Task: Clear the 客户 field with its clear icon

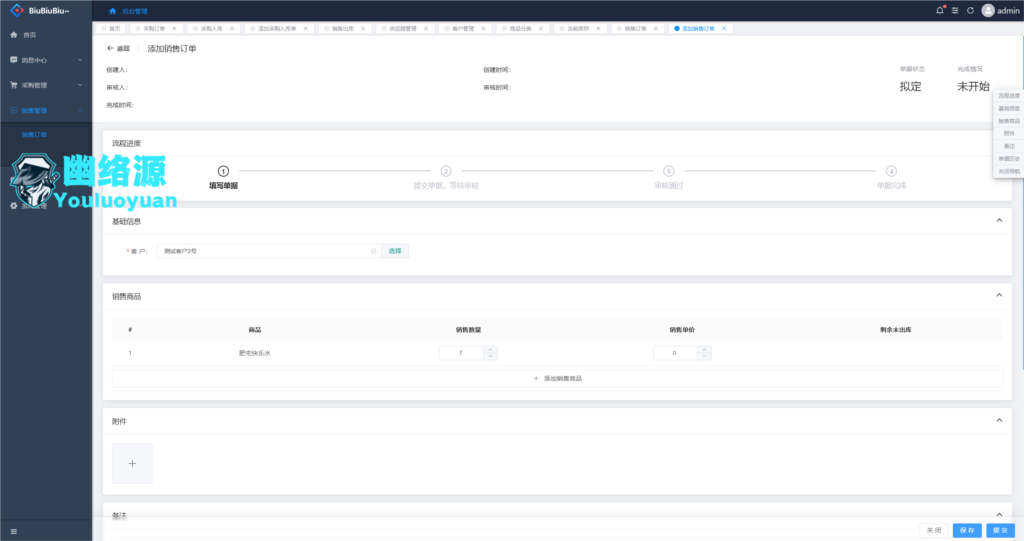Action: coord(374,251)
